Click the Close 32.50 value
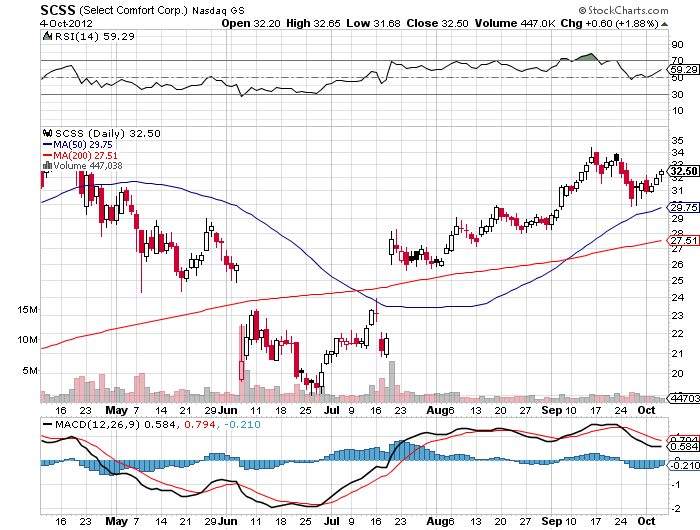Screen dimensions: 700x530 click(437, 23)
